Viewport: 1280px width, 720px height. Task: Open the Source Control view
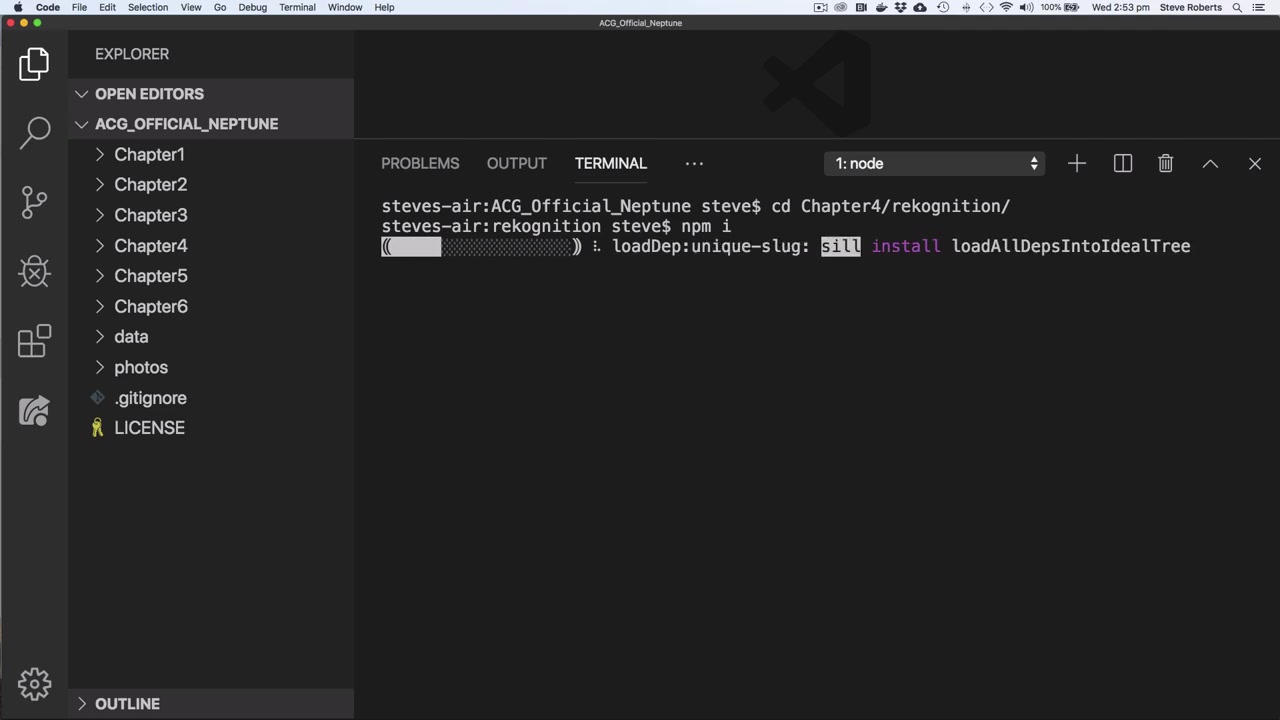click(34, 202)
